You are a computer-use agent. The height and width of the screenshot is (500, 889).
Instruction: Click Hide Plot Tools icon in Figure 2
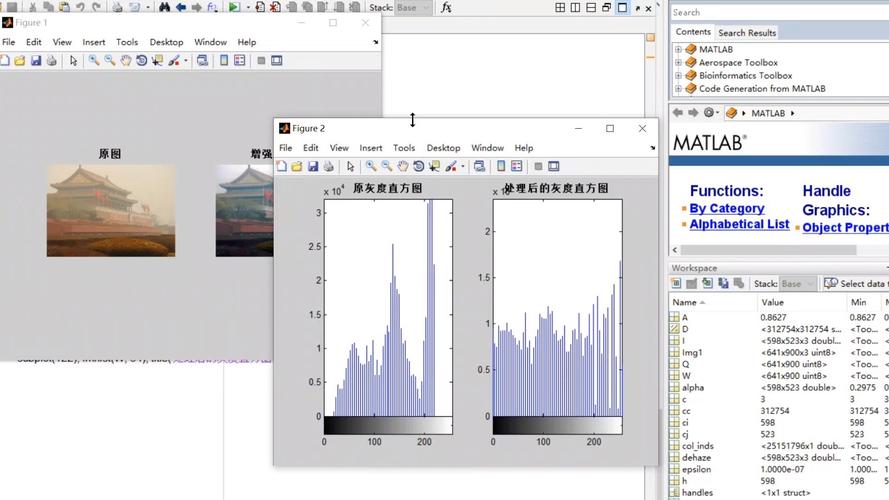538,166
